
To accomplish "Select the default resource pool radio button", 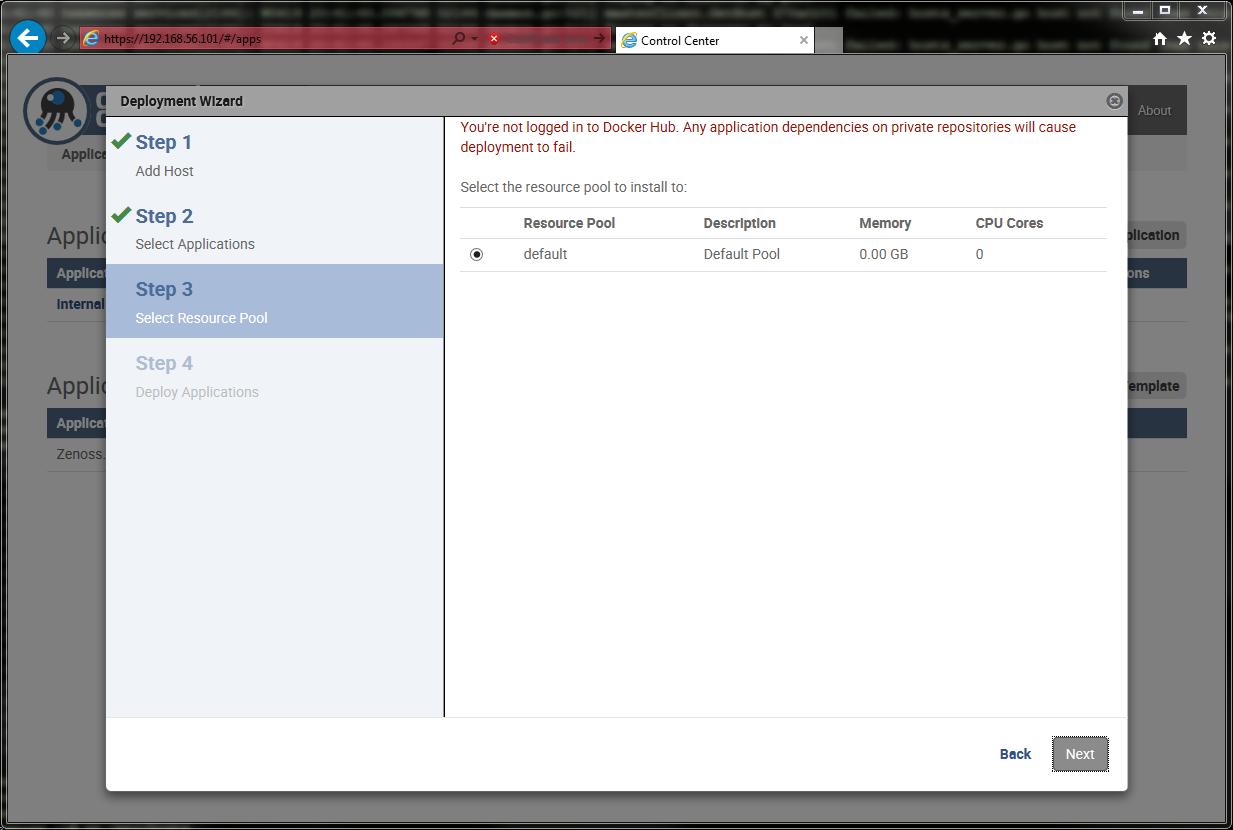I will (x=476, y=255).
